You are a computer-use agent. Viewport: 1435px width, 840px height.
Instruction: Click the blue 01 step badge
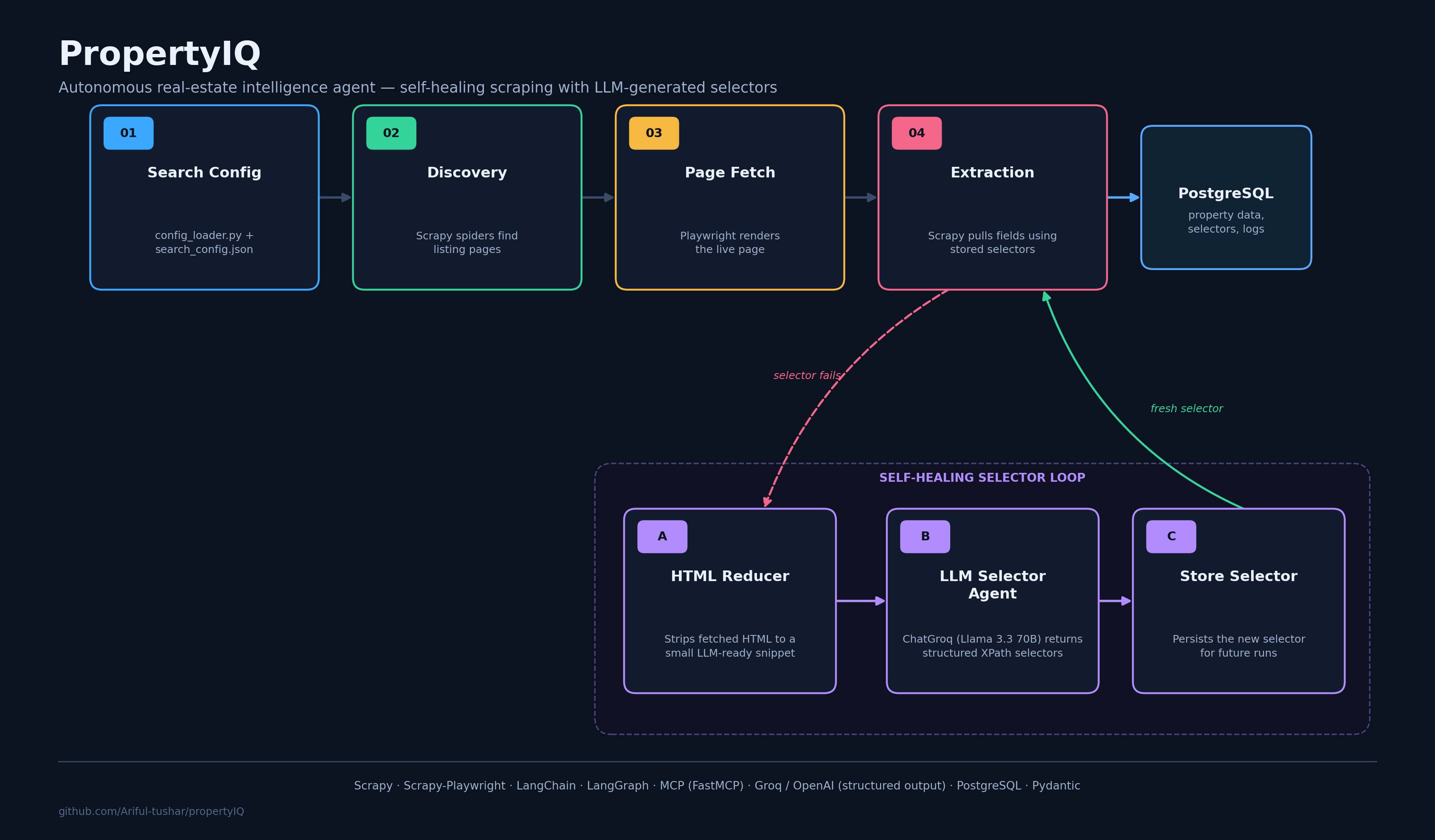click(x=128, y=133)
